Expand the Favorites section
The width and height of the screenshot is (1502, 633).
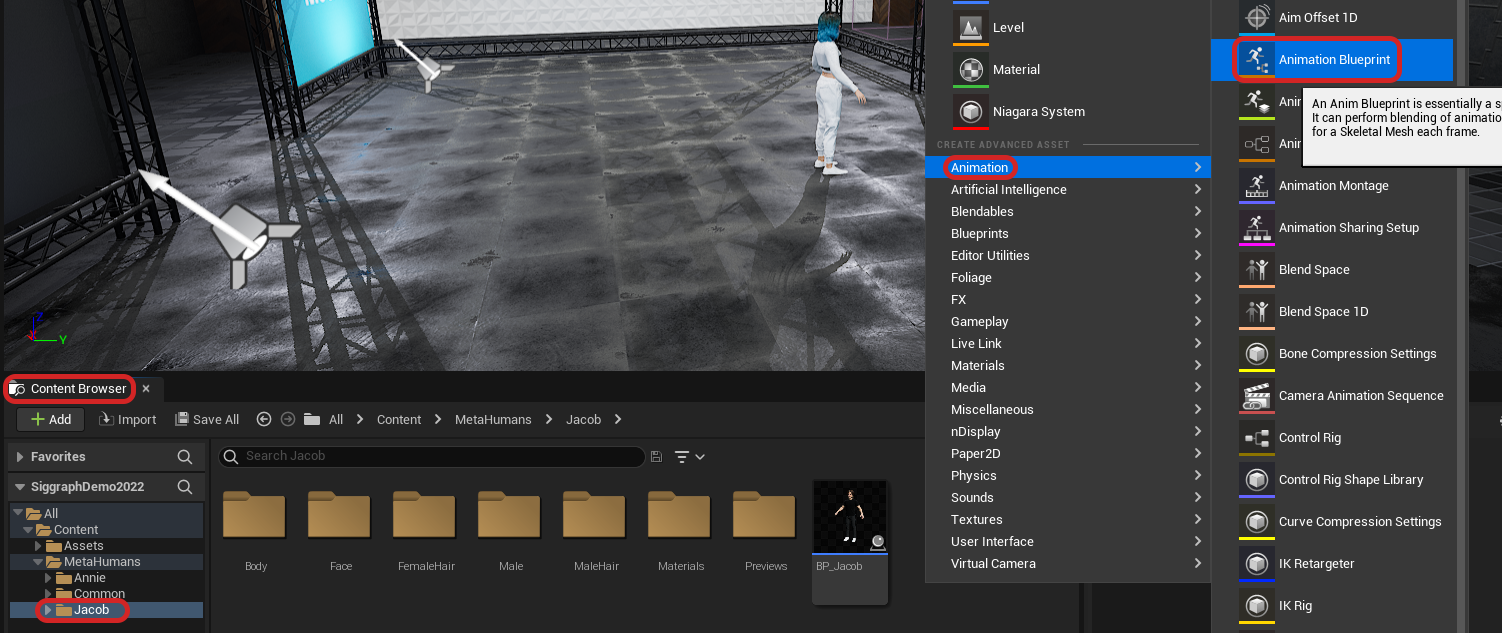(x=20, y=457)
